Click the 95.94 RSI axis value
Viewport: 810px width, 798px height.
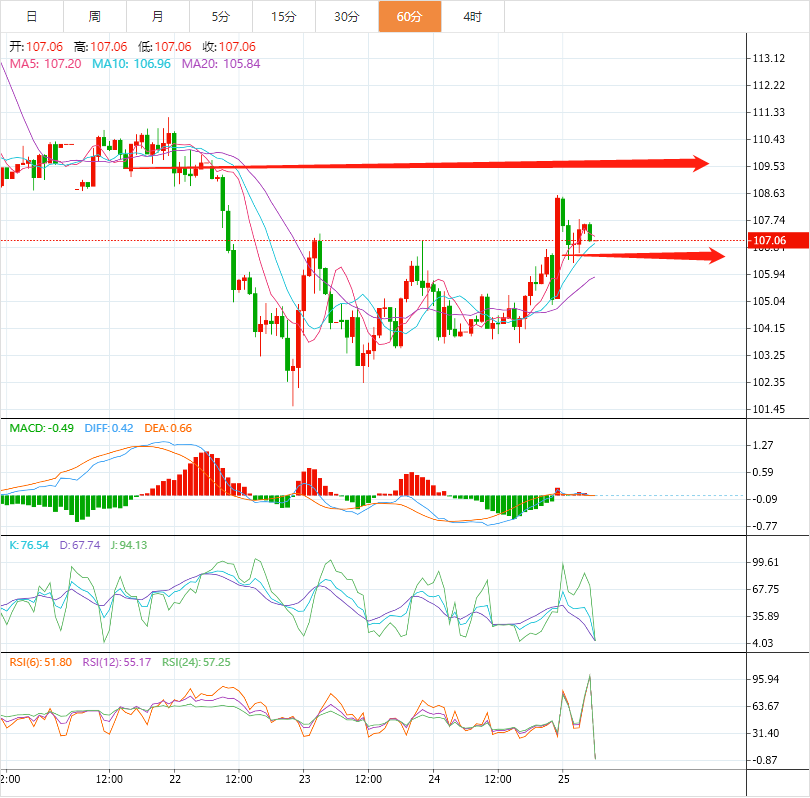coord(766,679)
